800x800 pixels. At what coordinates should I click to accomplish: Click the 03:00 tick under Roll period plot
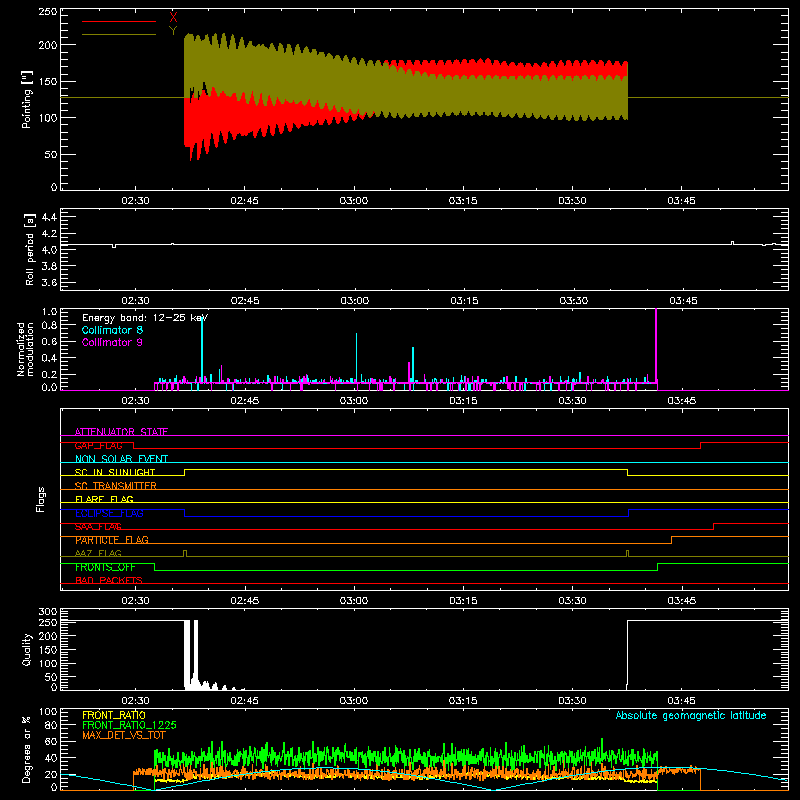355,301
